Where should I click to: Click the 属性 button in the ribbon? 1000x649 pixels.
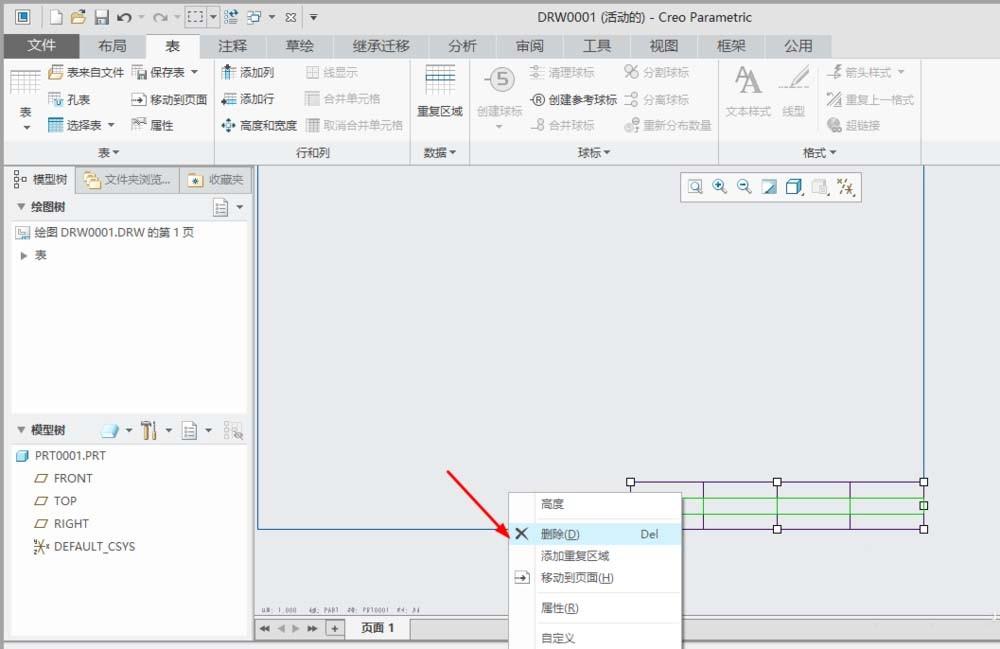(161, 125)
